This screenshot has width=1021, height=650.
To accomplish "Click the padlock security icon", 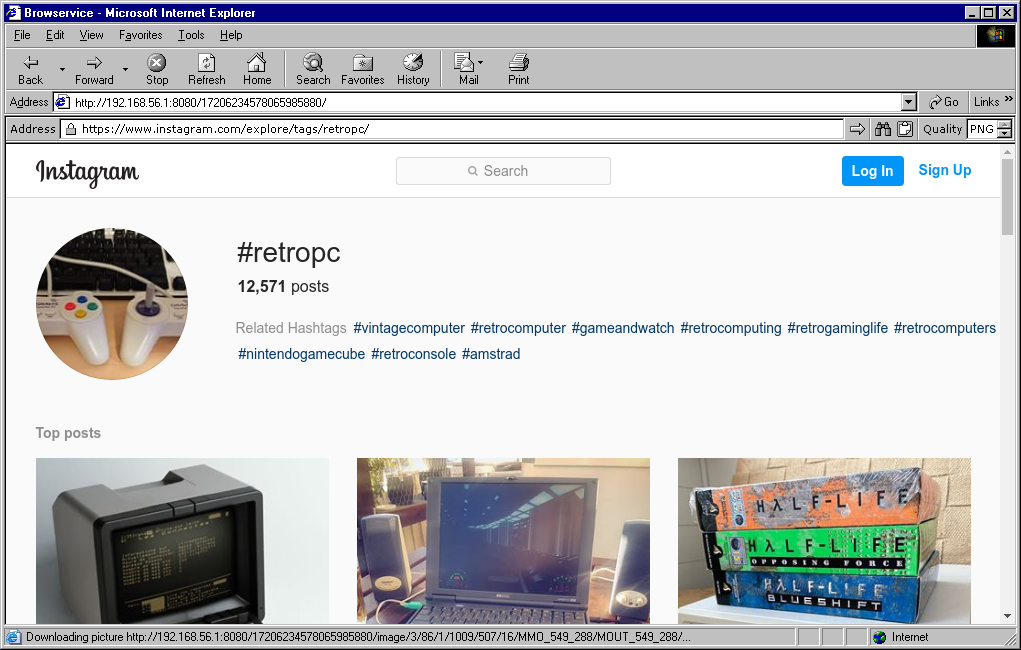I will [x=71, y=129].
